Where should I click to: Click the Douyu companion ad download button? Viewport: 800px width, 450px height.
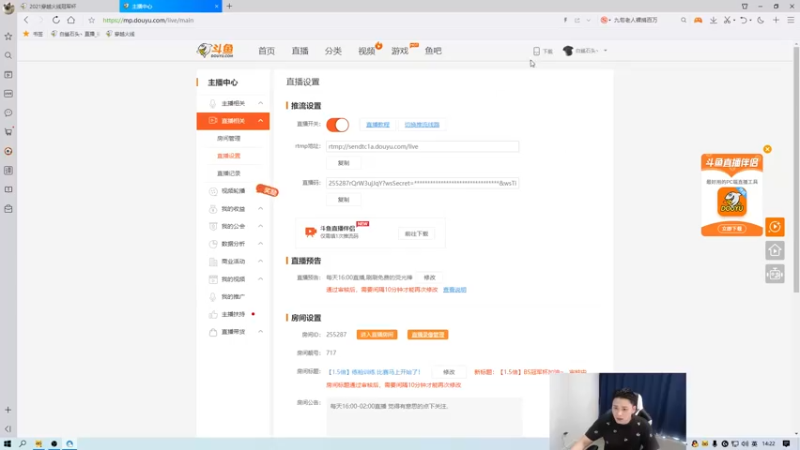click(x=732, y=229)
